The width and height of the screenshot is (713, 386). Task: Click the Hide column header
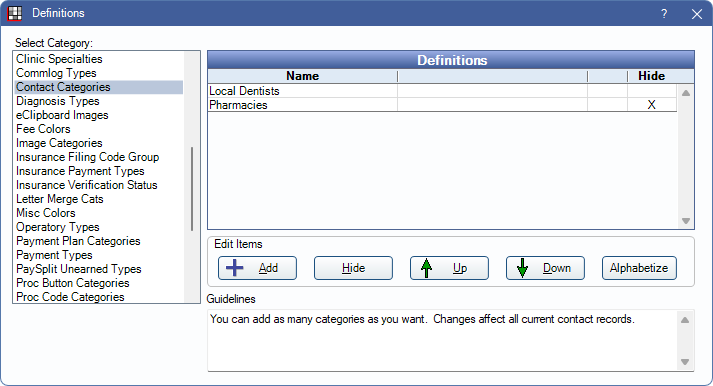[652, 76]
